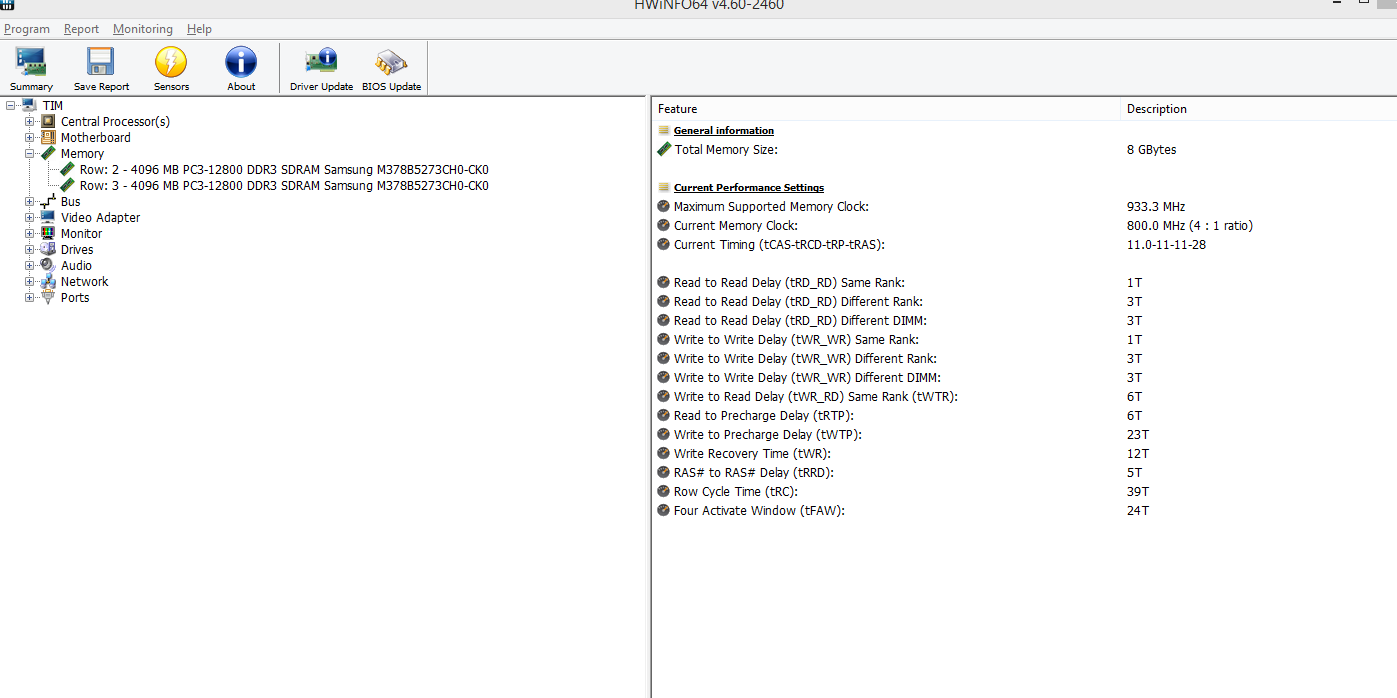
Task: Click the Bus tree icon
Action: pos(48,201)
